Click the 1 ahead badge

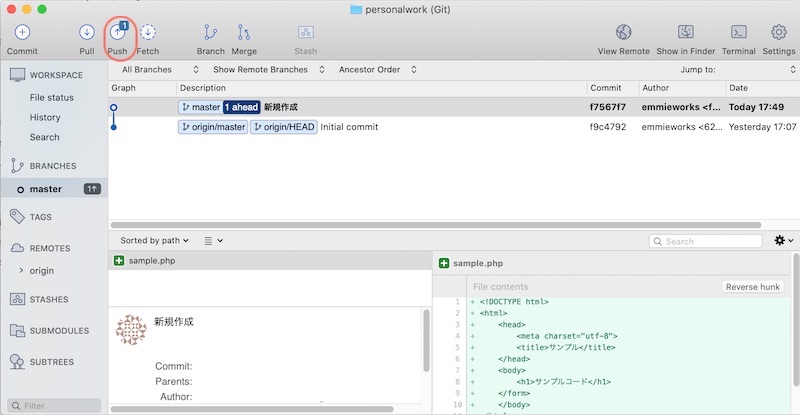[242, 107]
